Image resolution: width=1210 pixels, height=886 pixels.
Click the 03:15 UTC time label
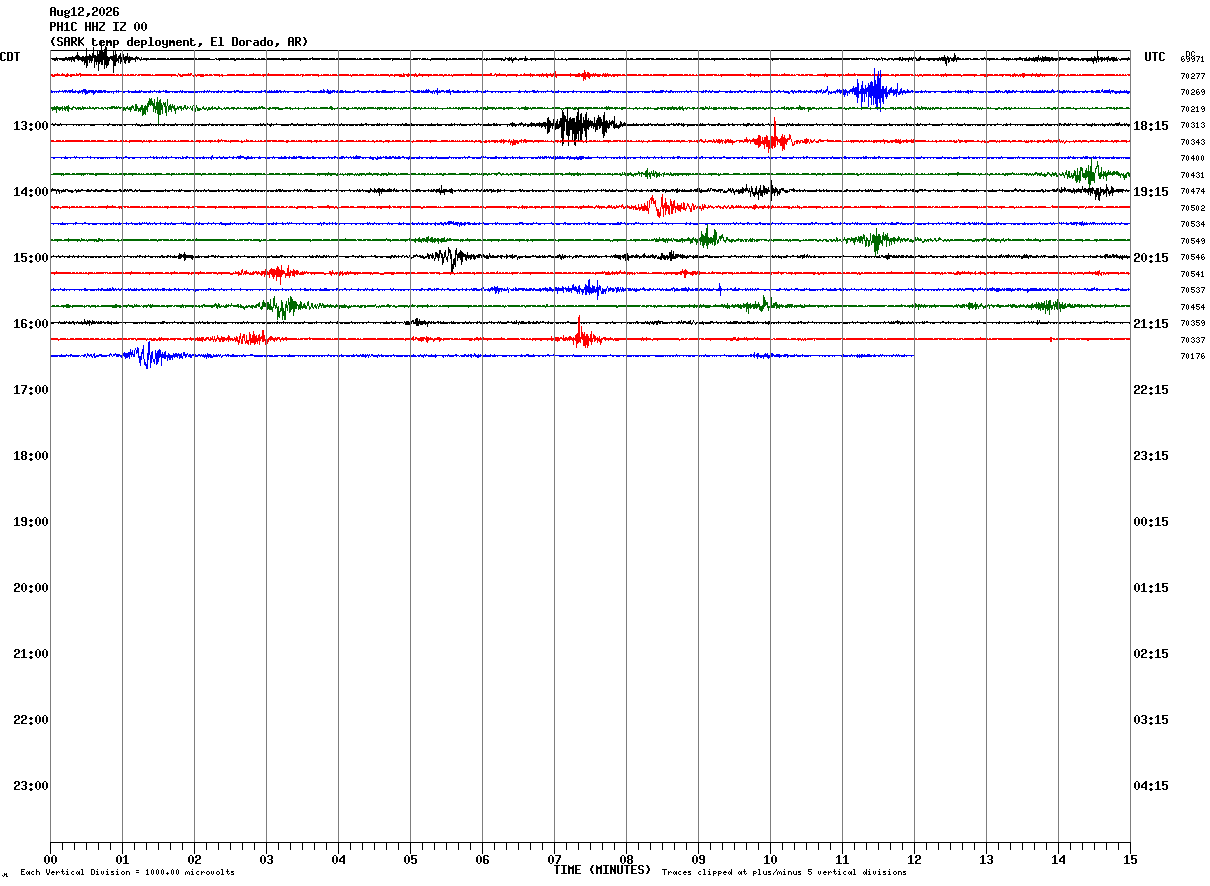coord(1151,720)
